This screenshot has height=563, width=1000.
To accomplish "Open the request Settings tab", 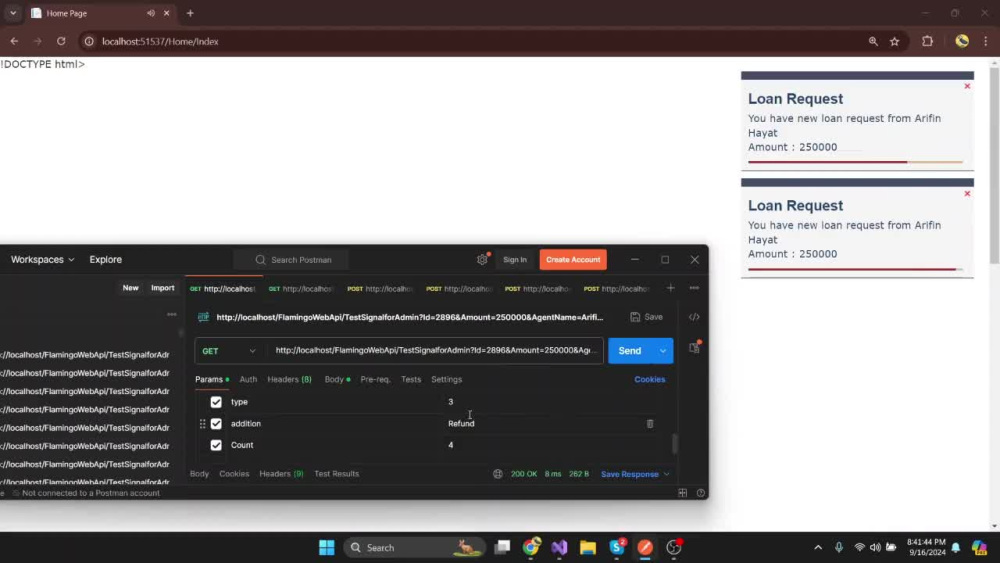I will (x=446, y=379).
